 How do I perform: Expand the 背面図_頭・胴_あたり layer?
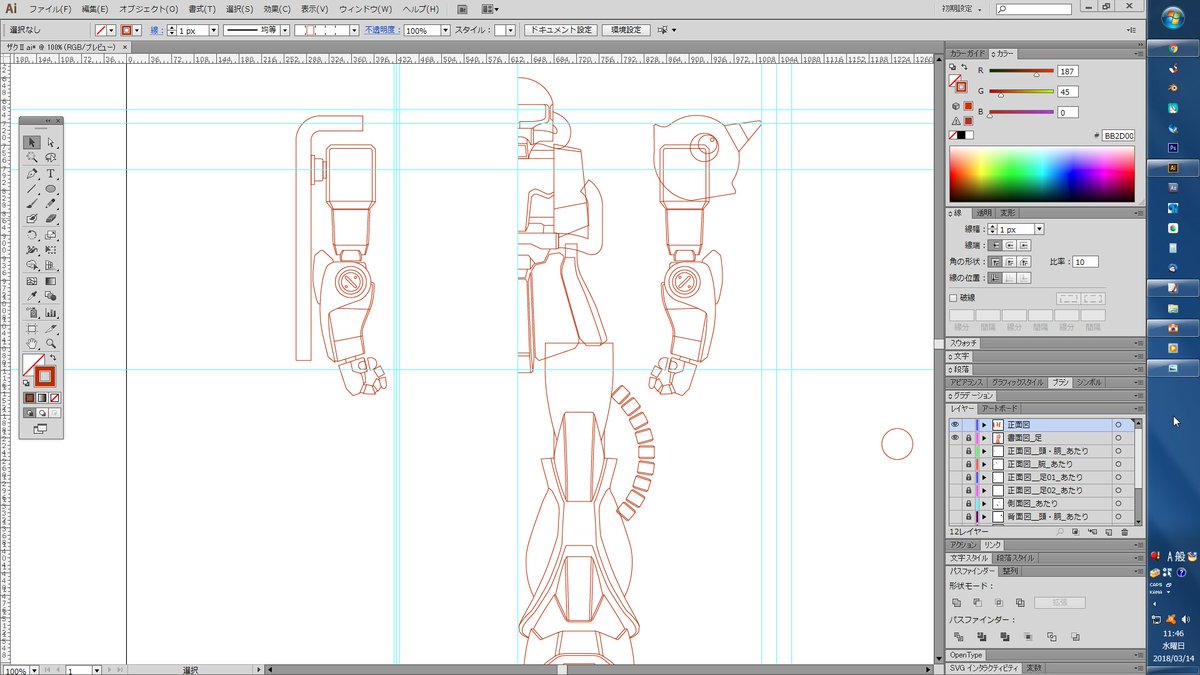pos(984,516)
